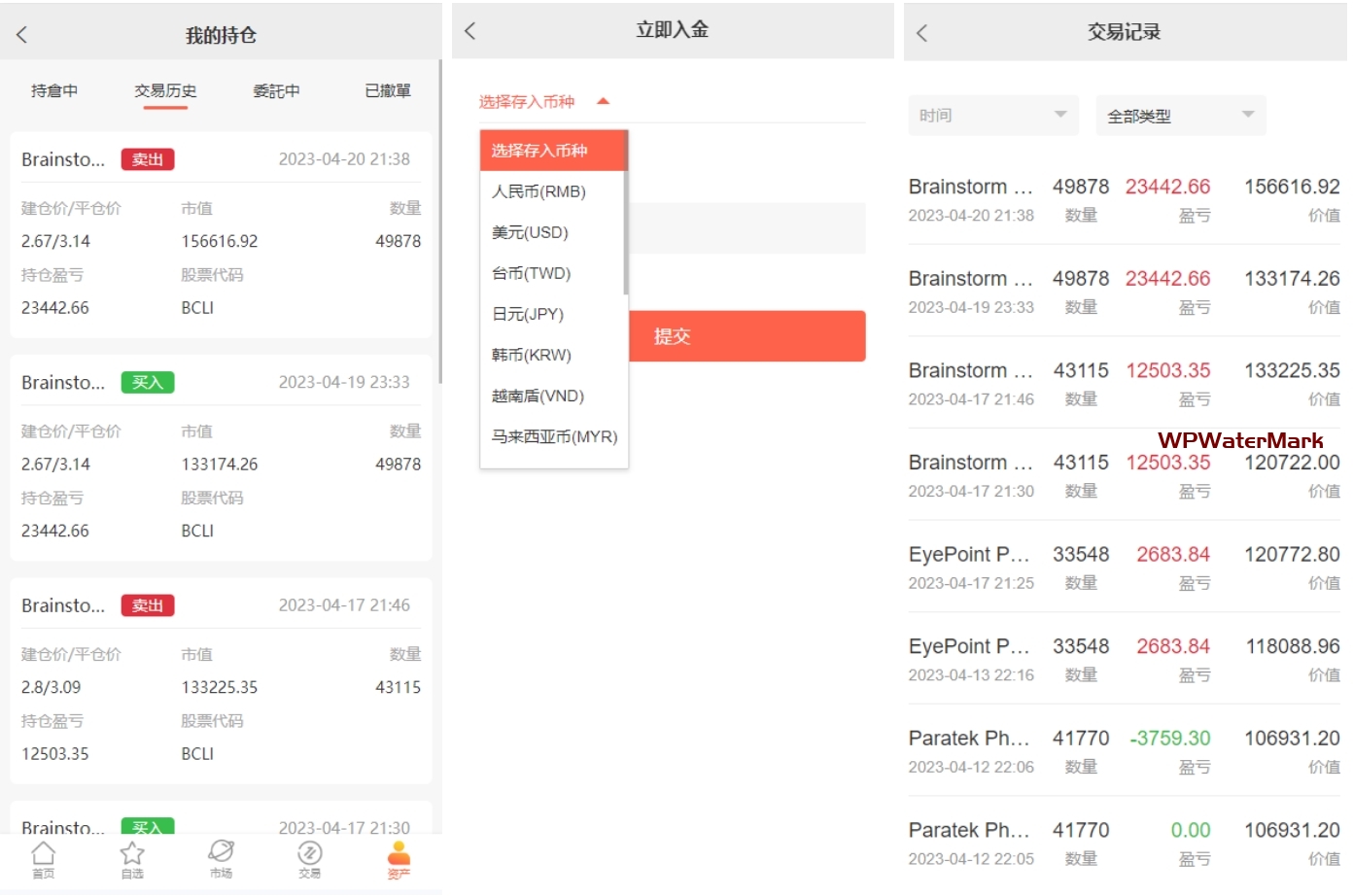This screenshot has height=896, width=1353.
Task: Switch to the 委託中 tab
Action: pyautogui.click(x=276, y=91)
